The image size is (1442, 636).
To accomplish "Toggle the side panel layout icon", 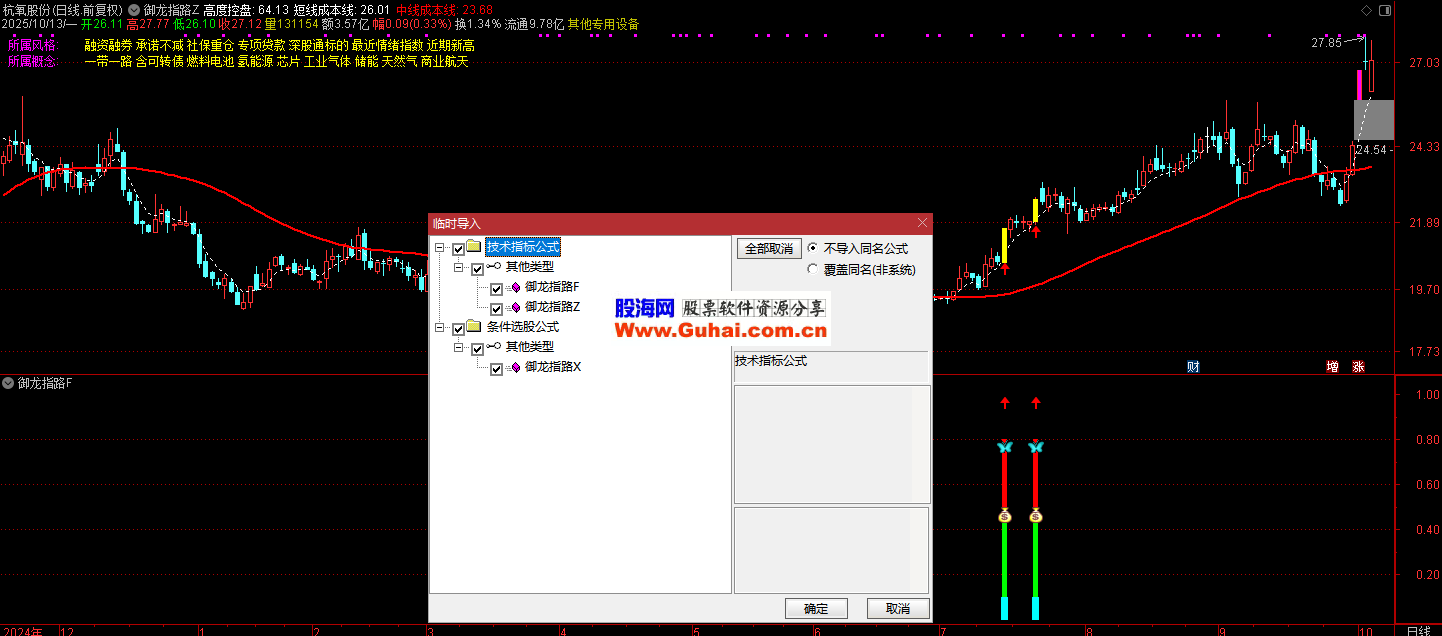I will (x=1384, y=10).
